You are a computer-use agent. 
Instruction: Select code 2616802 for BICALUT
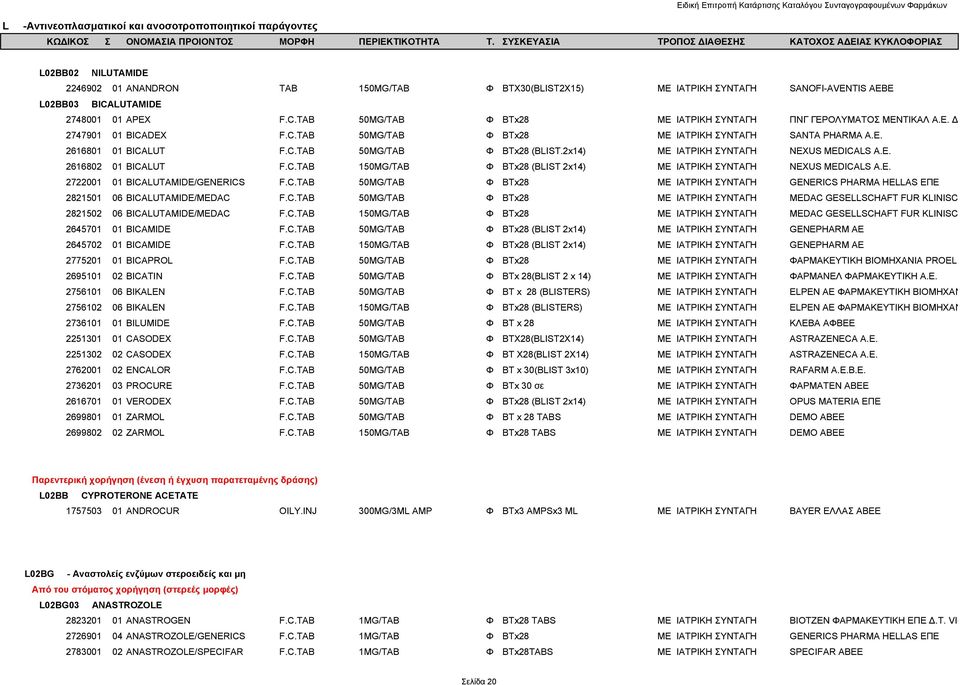coord(84,167)
